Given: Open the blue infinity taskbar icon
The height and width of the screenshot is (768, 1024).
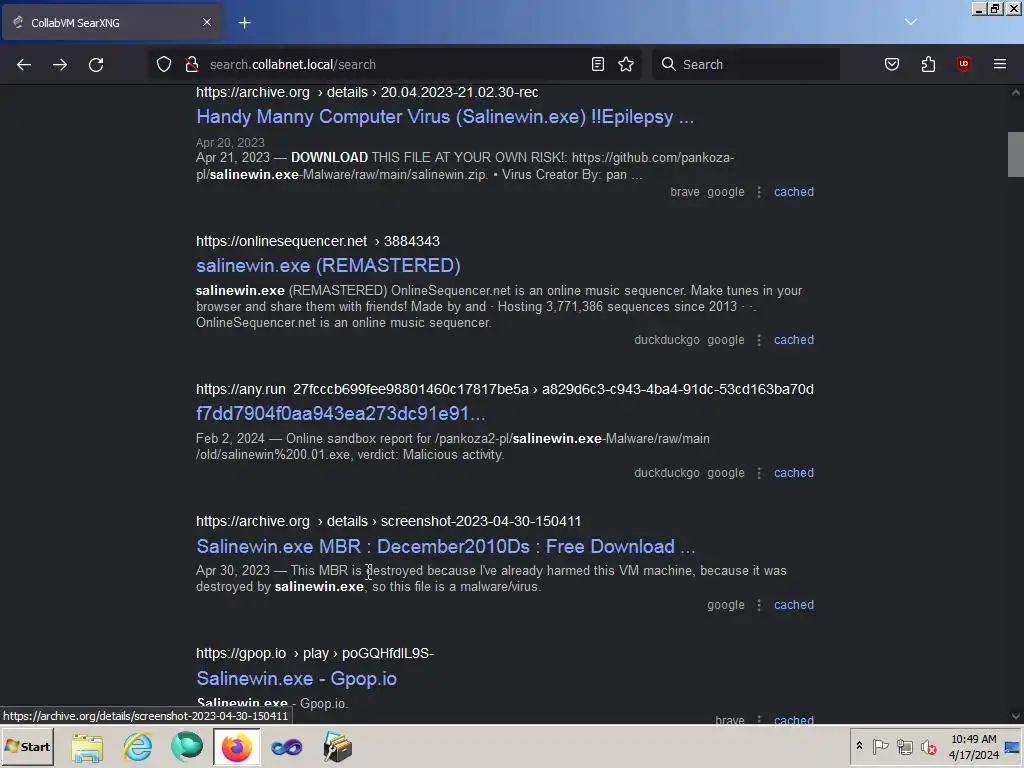Looking at the screenshot, I should coord(287,748).
